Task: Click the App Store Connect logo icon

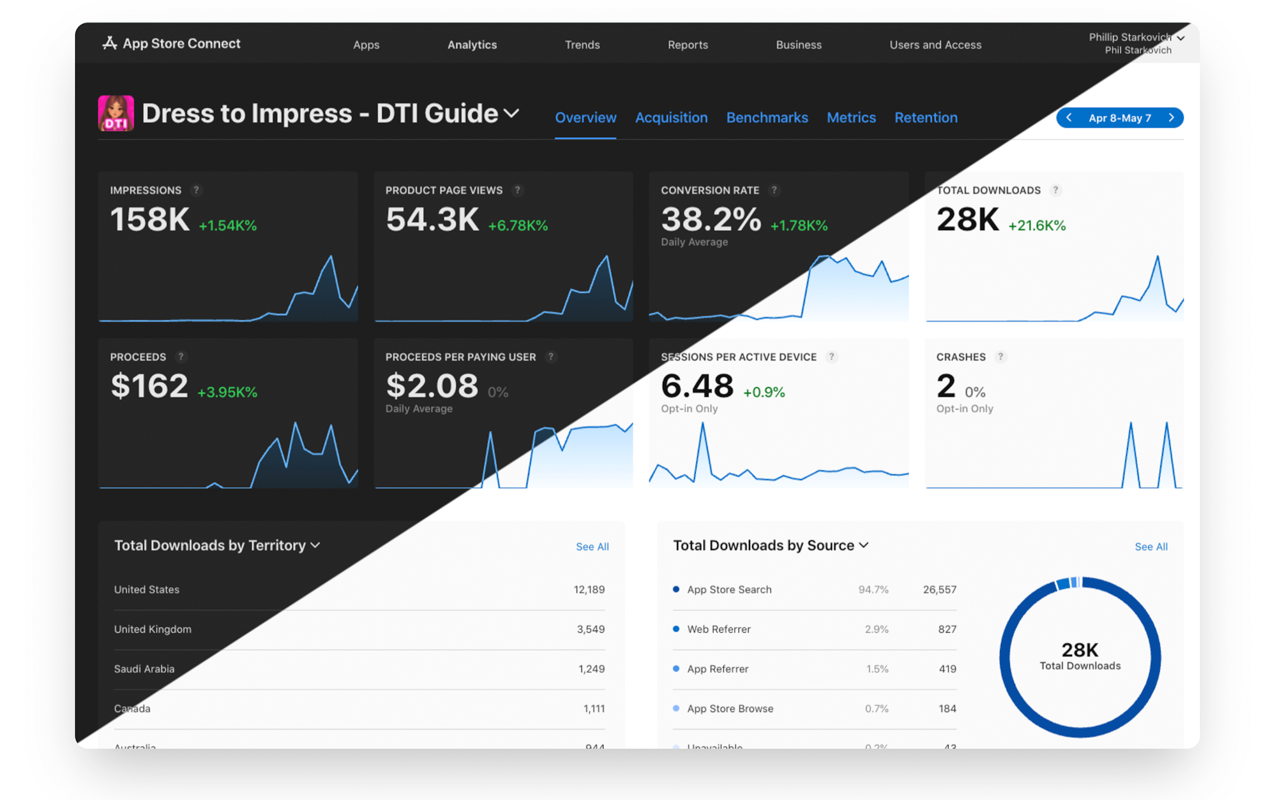Action: coord(109,43)
